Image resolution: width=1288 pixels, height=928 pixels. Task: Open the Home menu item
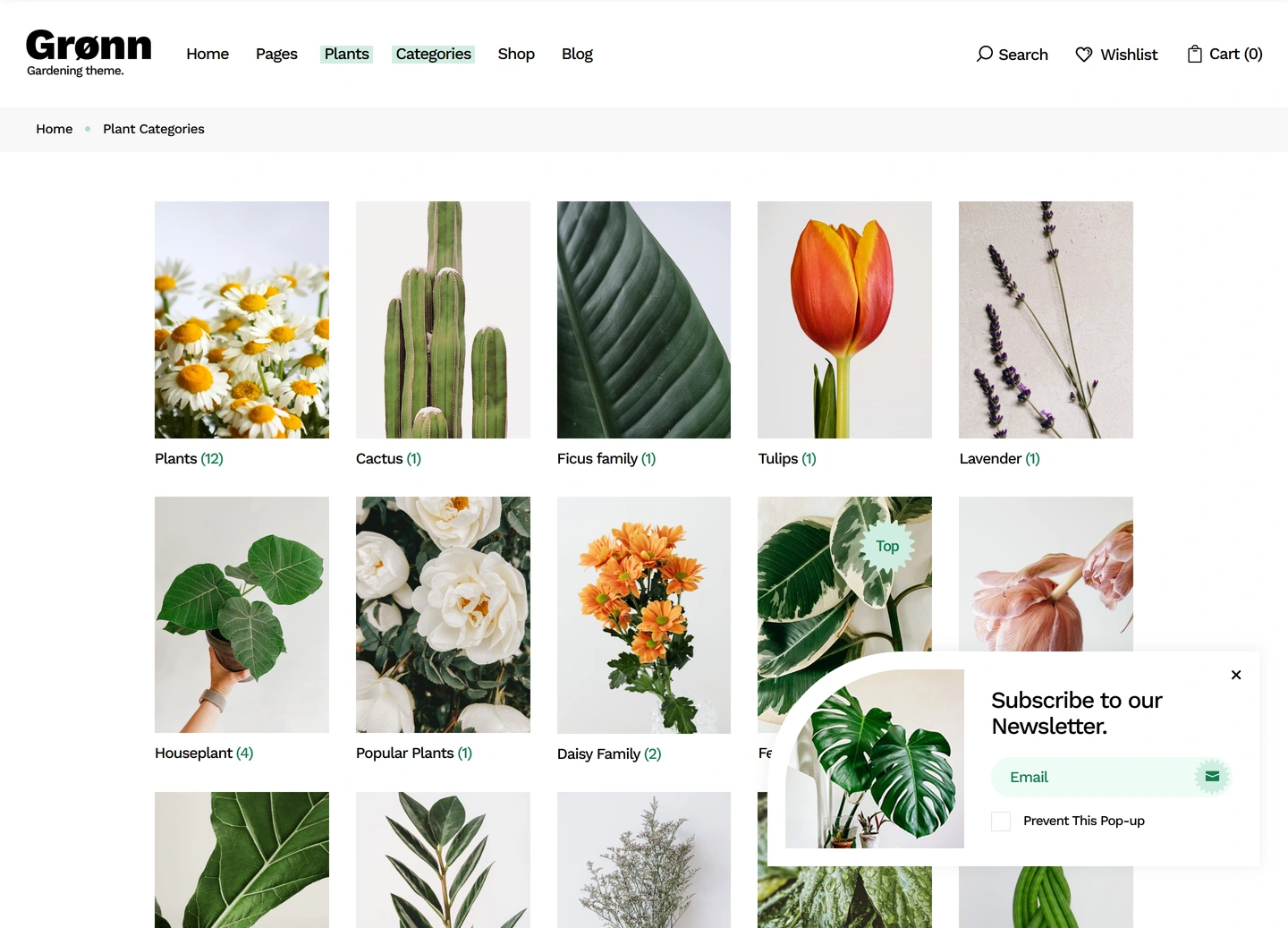coord(208,54)
